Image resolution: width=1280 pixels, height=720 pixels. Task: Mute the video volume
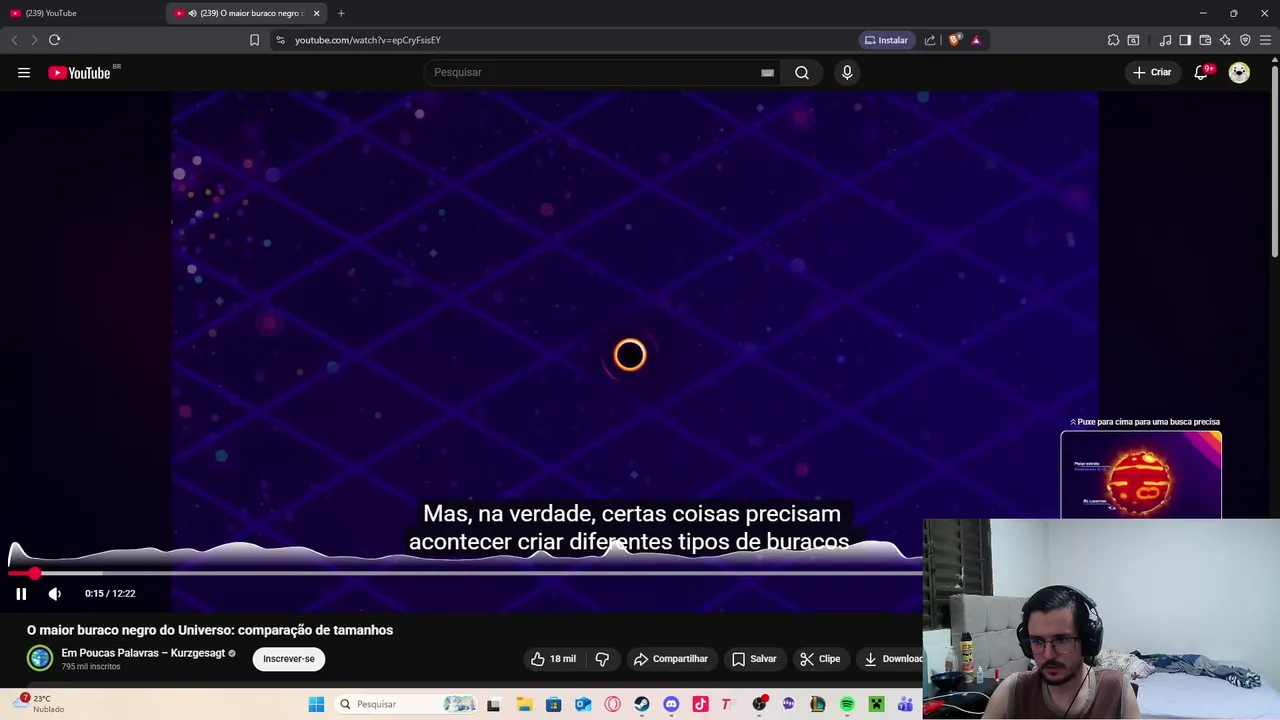55,593
